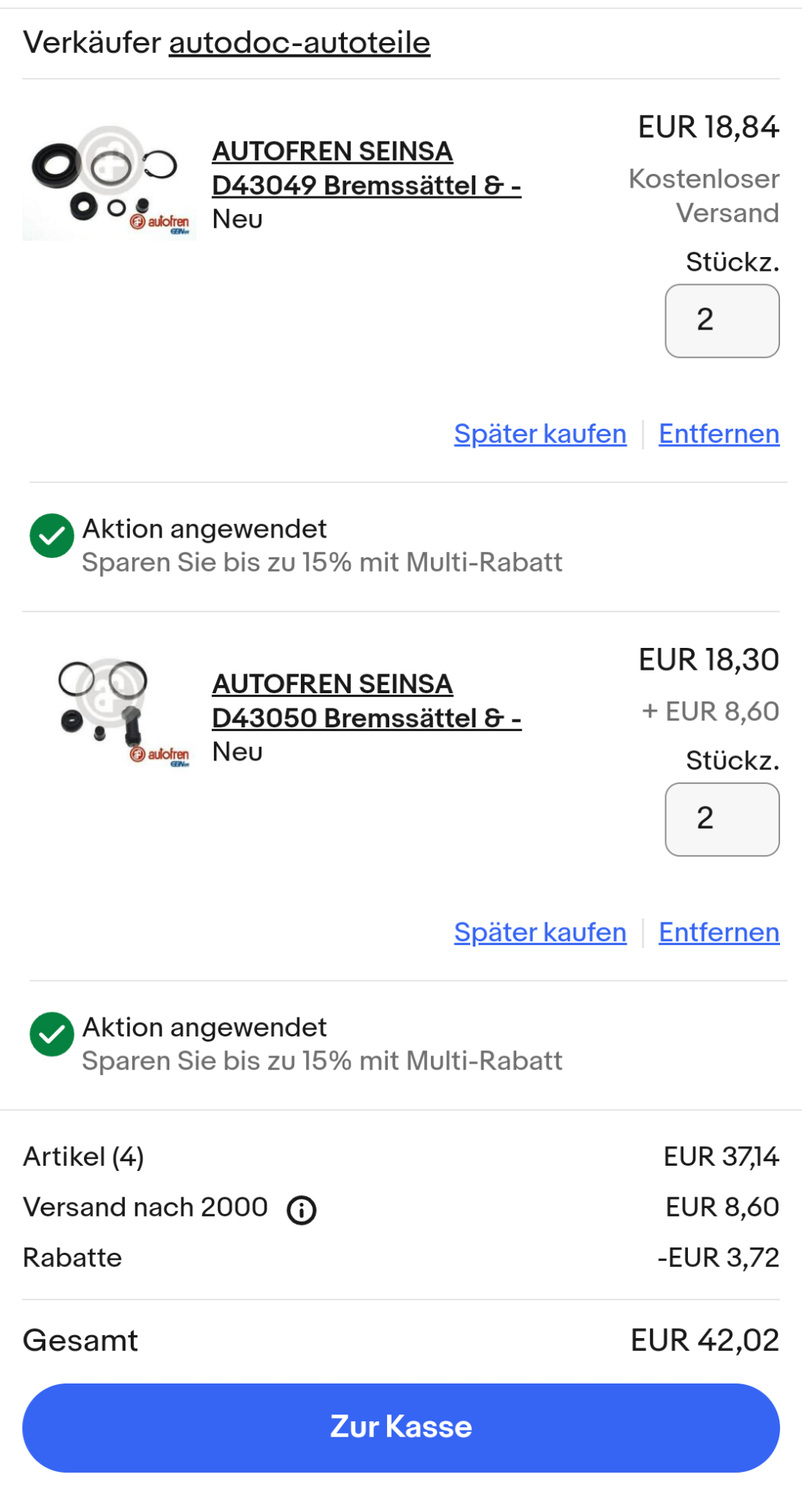
Task: Open the autodoc-autoteile seller page
Action: pos(299,43)
